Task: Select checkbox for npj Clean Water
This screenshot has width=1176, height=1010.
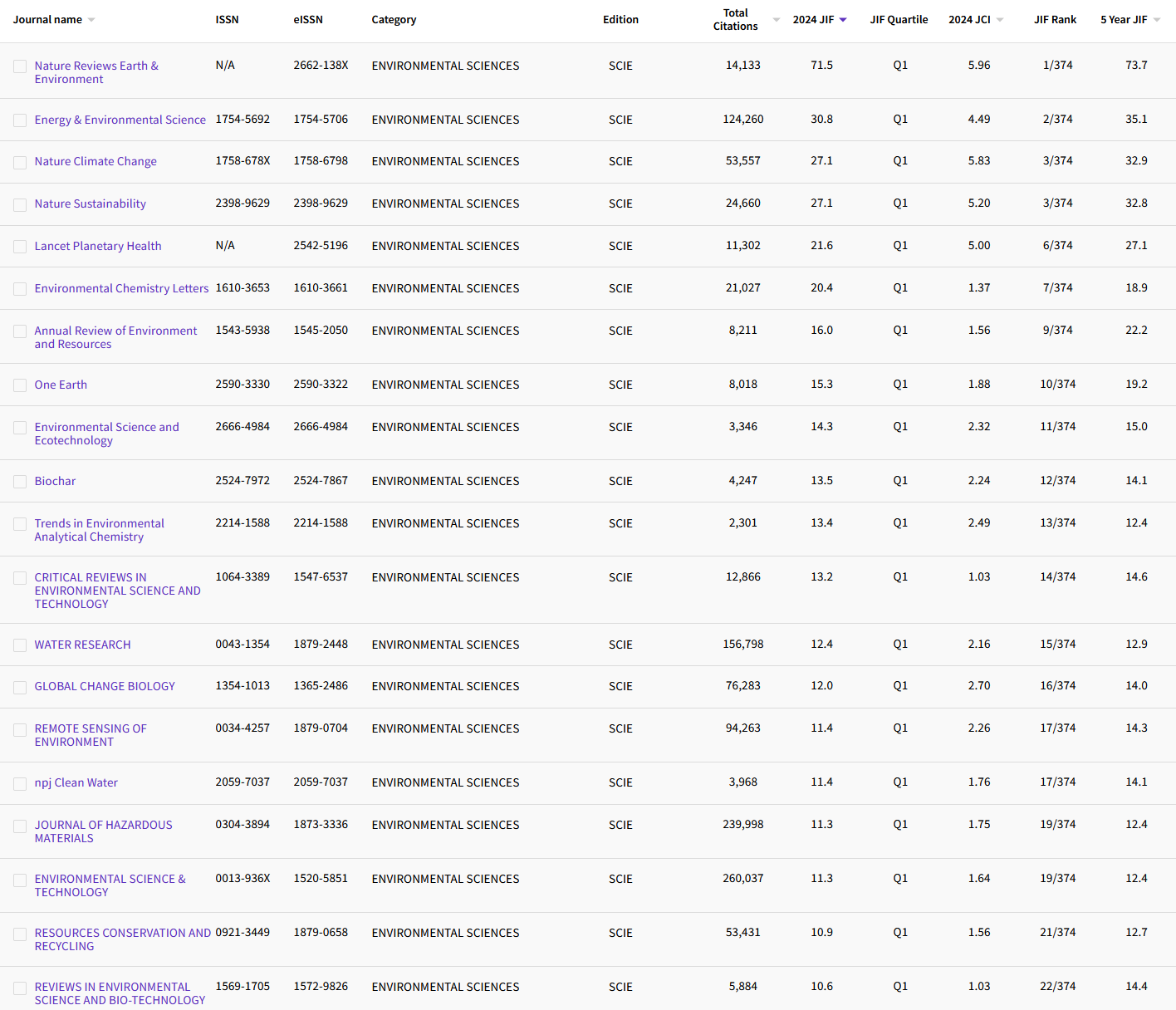Action: pyautogui.click(x=20, y=783)
